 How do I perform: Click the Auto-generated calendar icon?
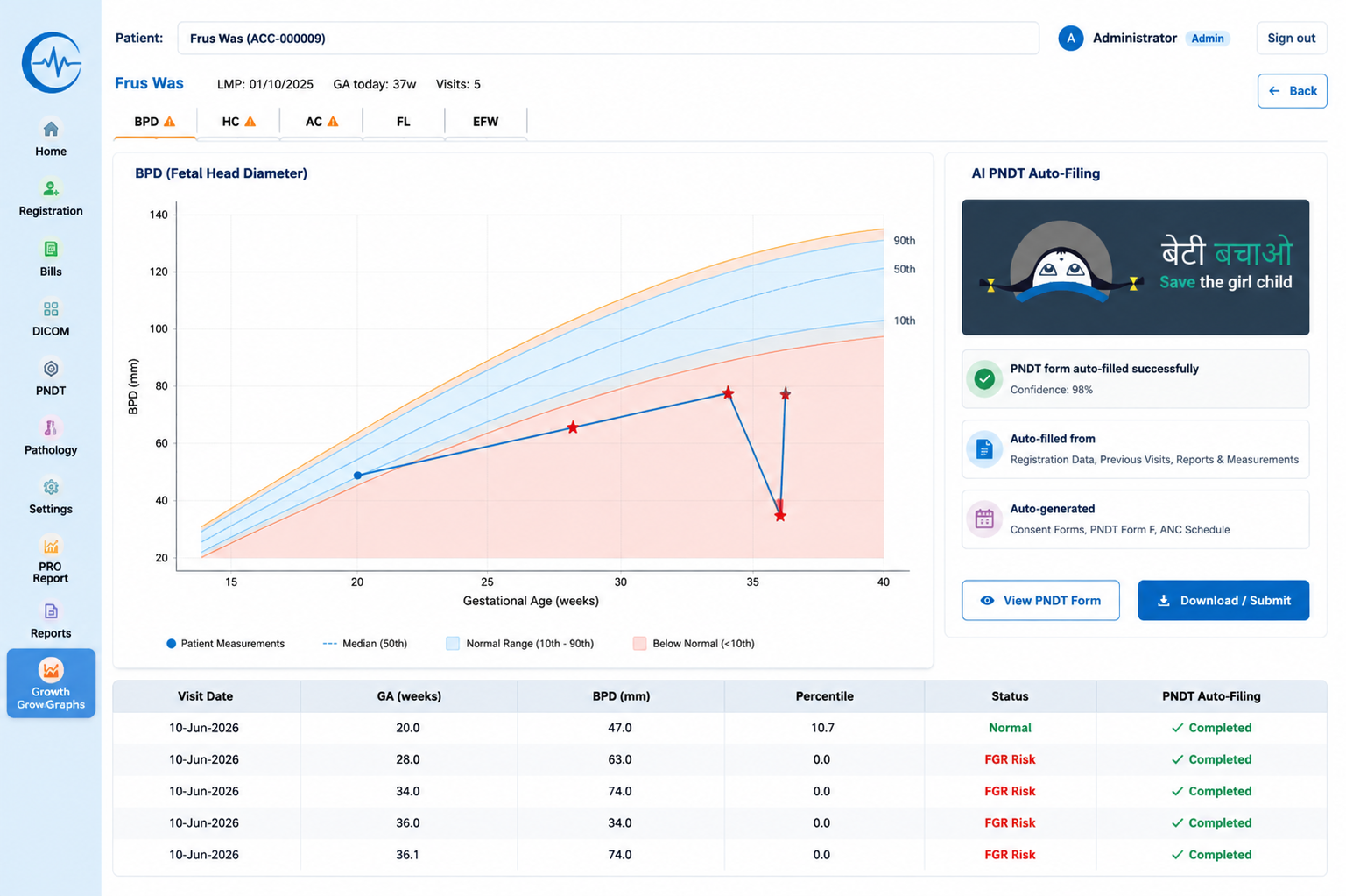click(984, 519)
